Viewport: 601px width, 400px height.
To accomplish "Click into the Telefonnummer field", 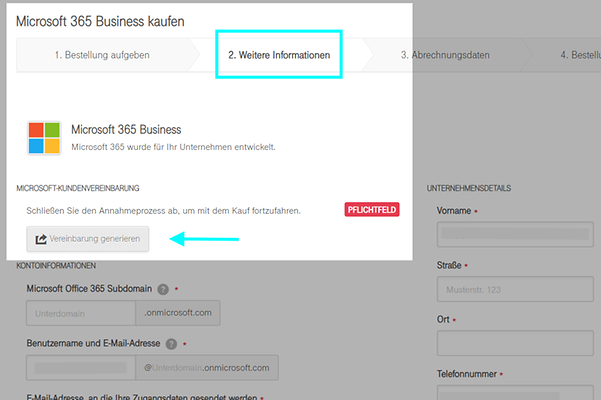I will (515, 396).
